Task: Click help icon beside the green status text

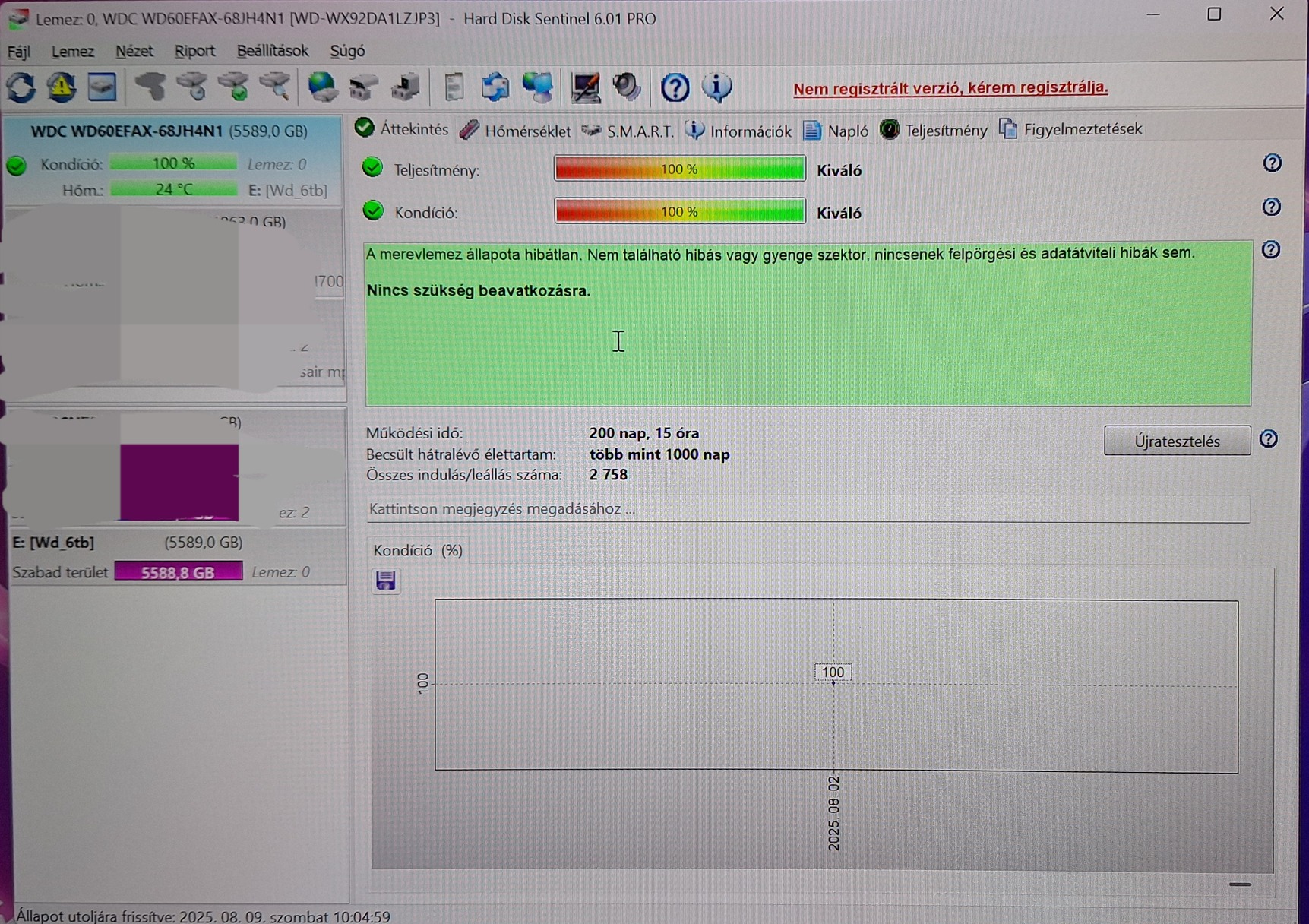Action: 1271,250
